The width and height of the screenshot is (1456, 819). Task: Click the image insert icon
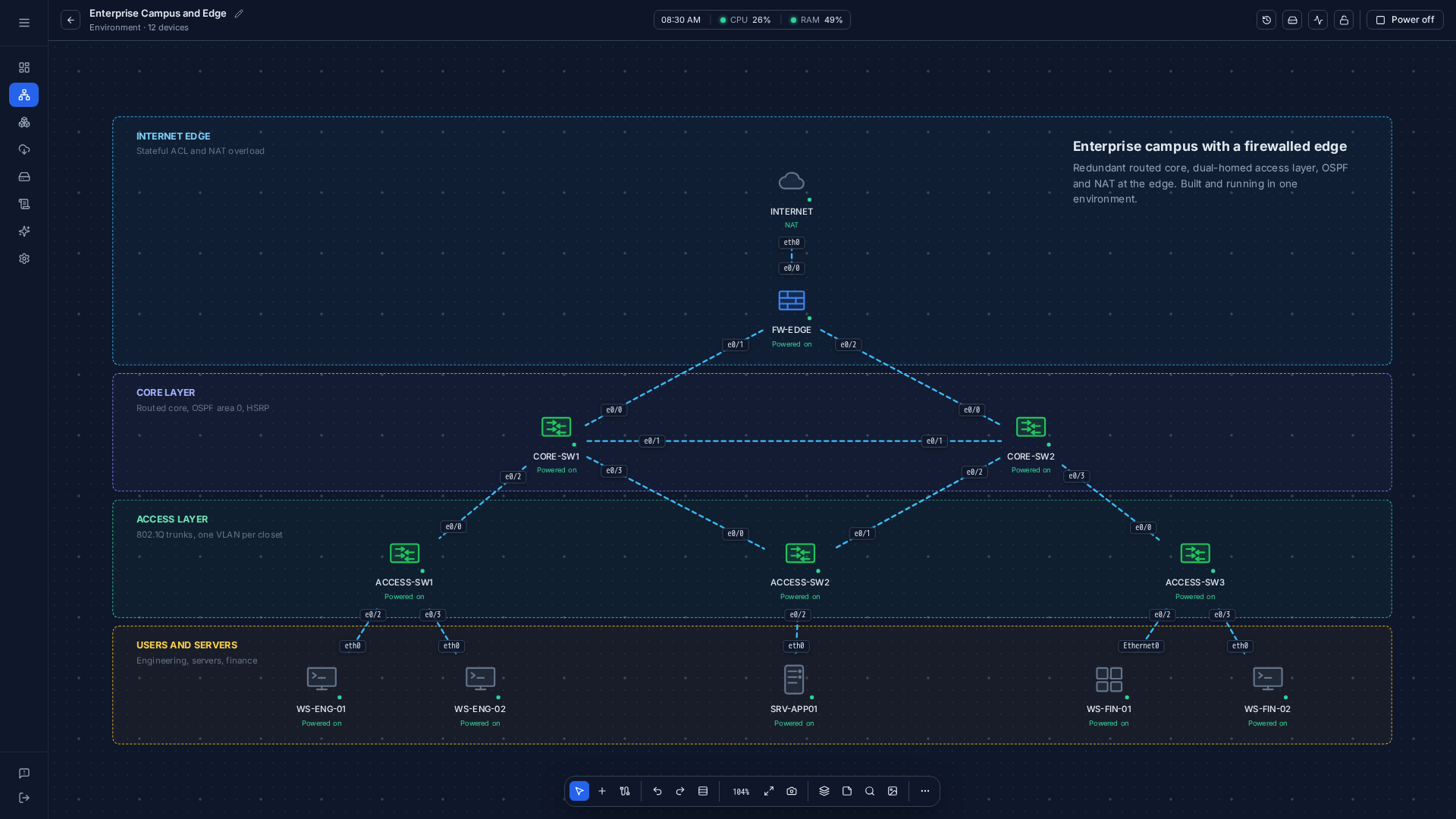click(893, 791)
